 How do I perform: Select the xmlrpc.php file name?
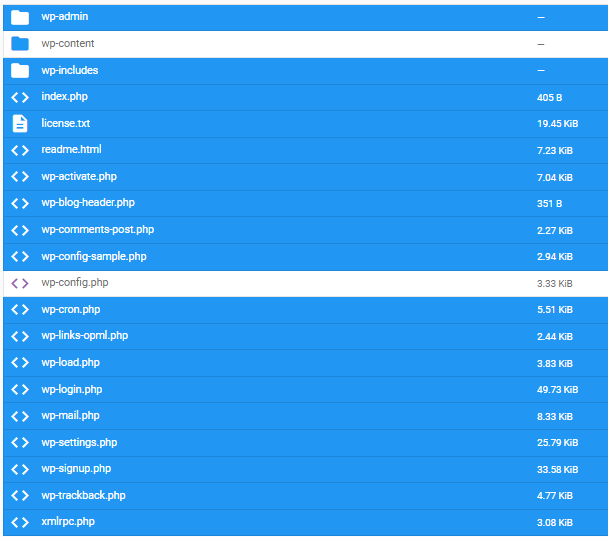click(68, 522)
